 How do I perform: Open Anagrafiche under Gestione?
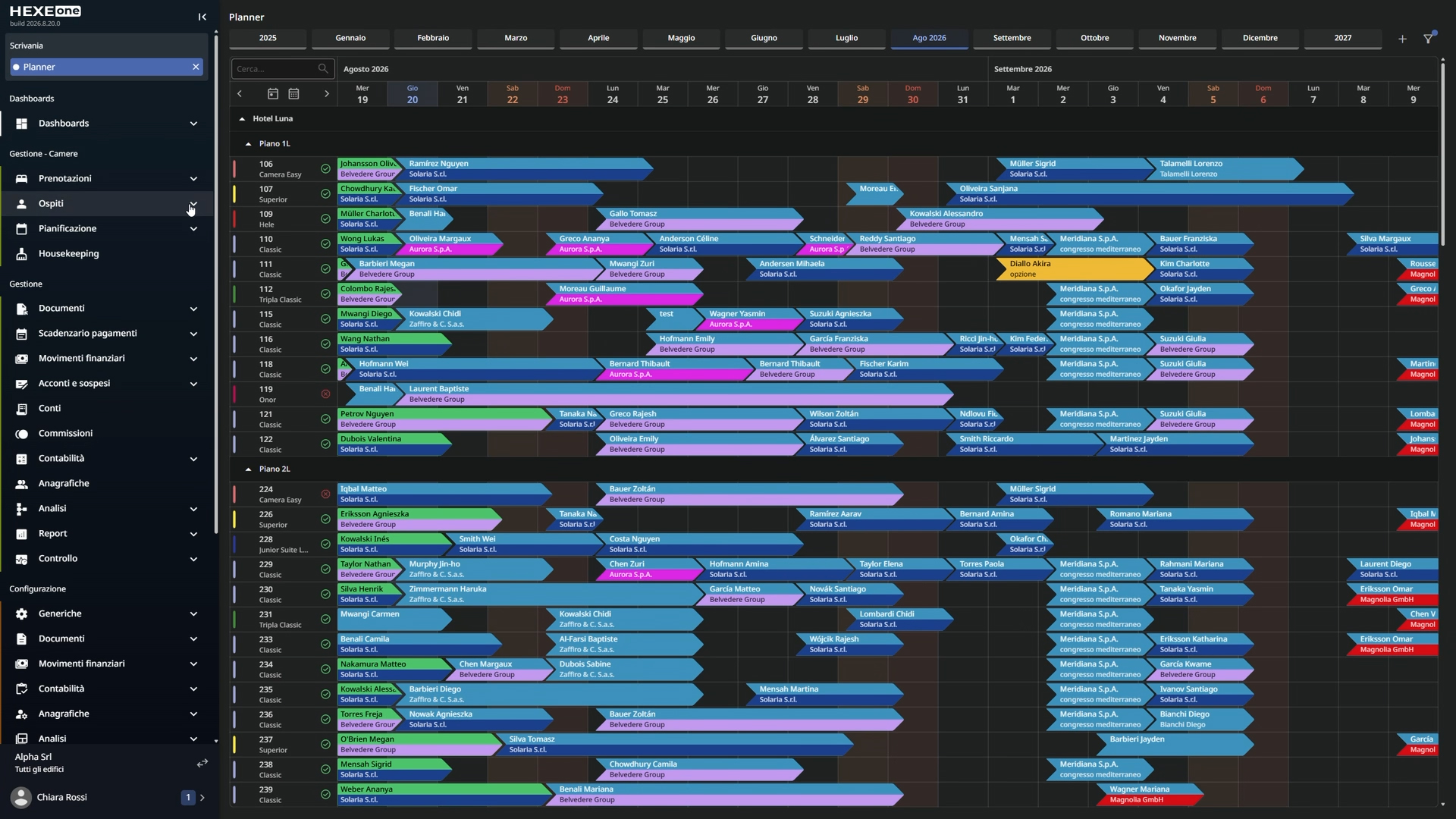(x=64, y=483)
